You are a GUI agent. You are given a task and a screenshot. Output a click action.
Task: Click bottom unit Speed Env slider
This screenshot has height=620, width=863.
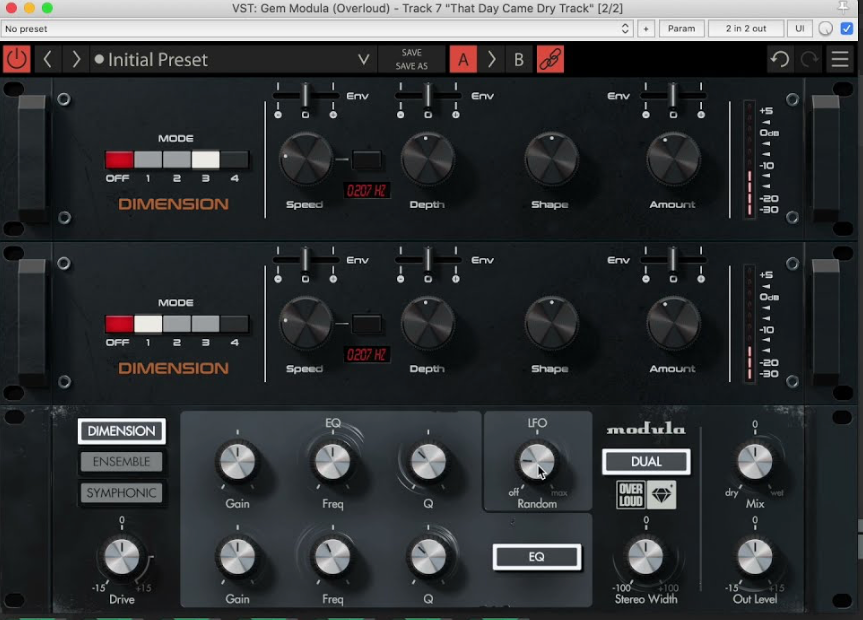[305, 260]
